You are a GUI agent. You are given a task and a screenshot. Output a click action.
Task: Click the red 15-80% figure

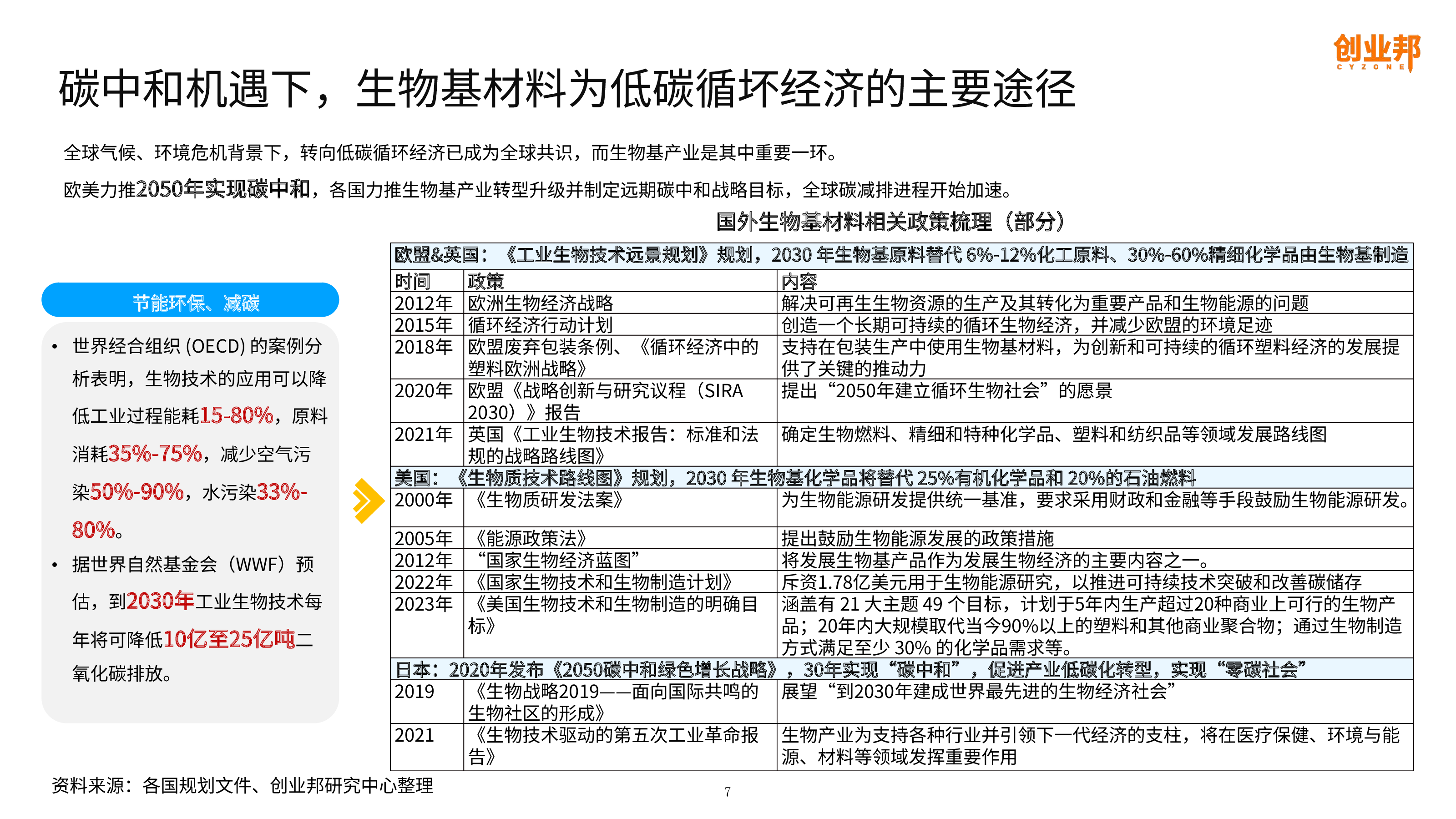tap(236, 415)
